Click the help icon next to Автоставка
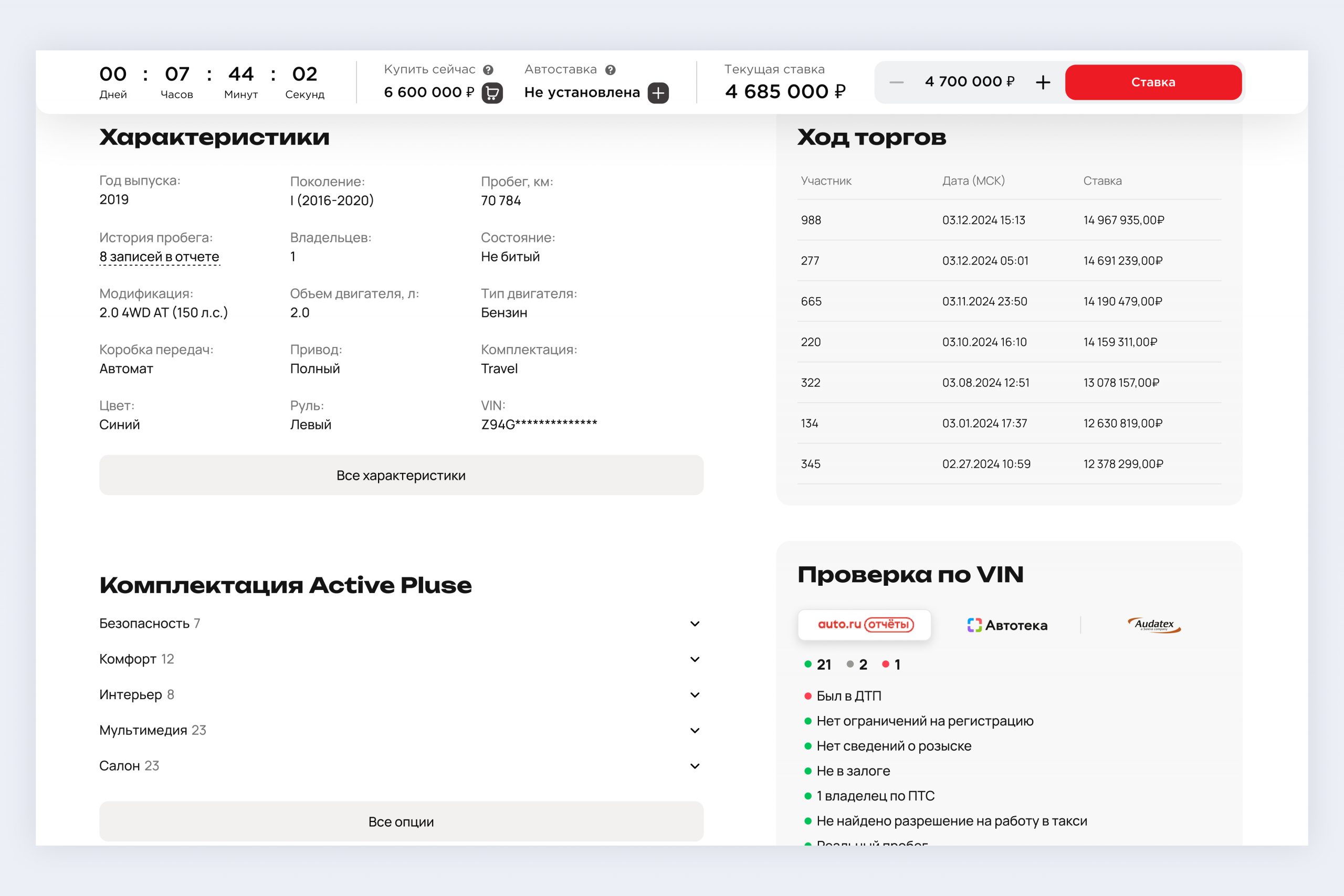This screenshot has width=1344, height=896. [x=610, y=70]
